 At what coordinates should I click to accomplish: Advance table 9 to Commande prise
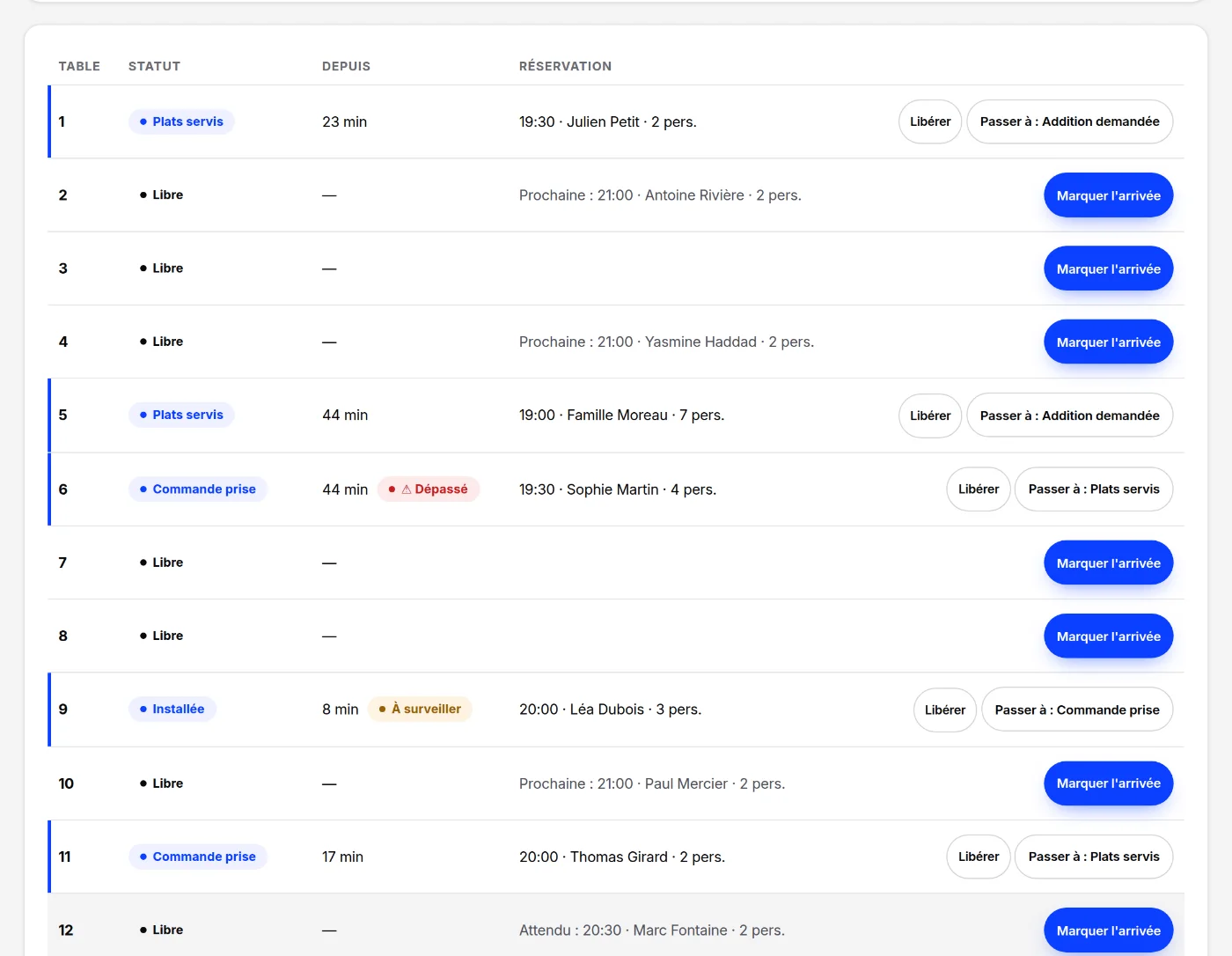[1077, 710]
